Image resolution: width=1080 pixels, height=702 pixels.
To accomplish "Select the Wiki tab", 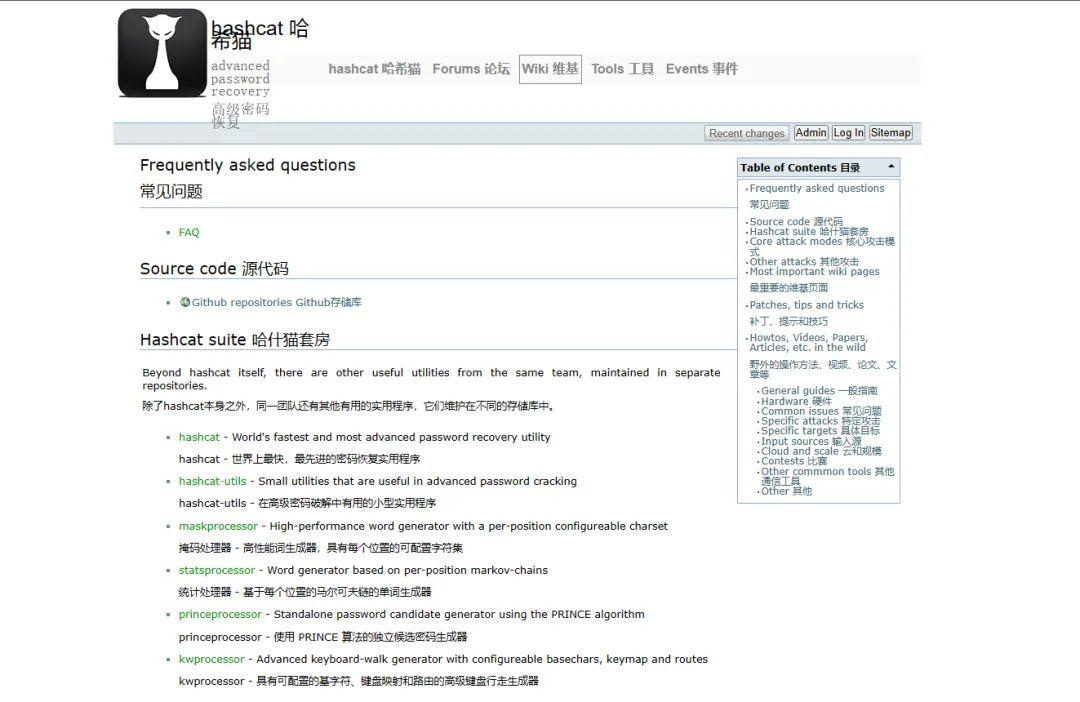I will (550, 69).
